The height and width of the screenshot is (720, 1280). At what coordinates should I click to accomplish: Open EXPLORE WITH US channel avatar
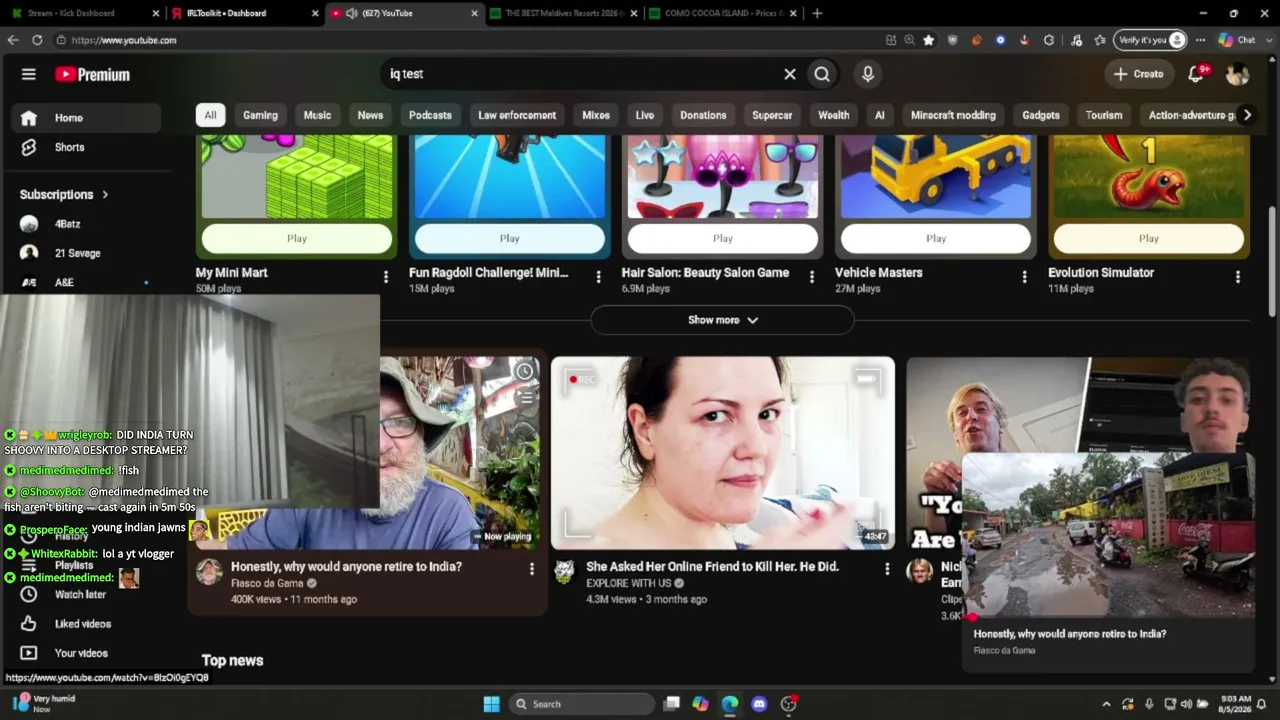565,571
